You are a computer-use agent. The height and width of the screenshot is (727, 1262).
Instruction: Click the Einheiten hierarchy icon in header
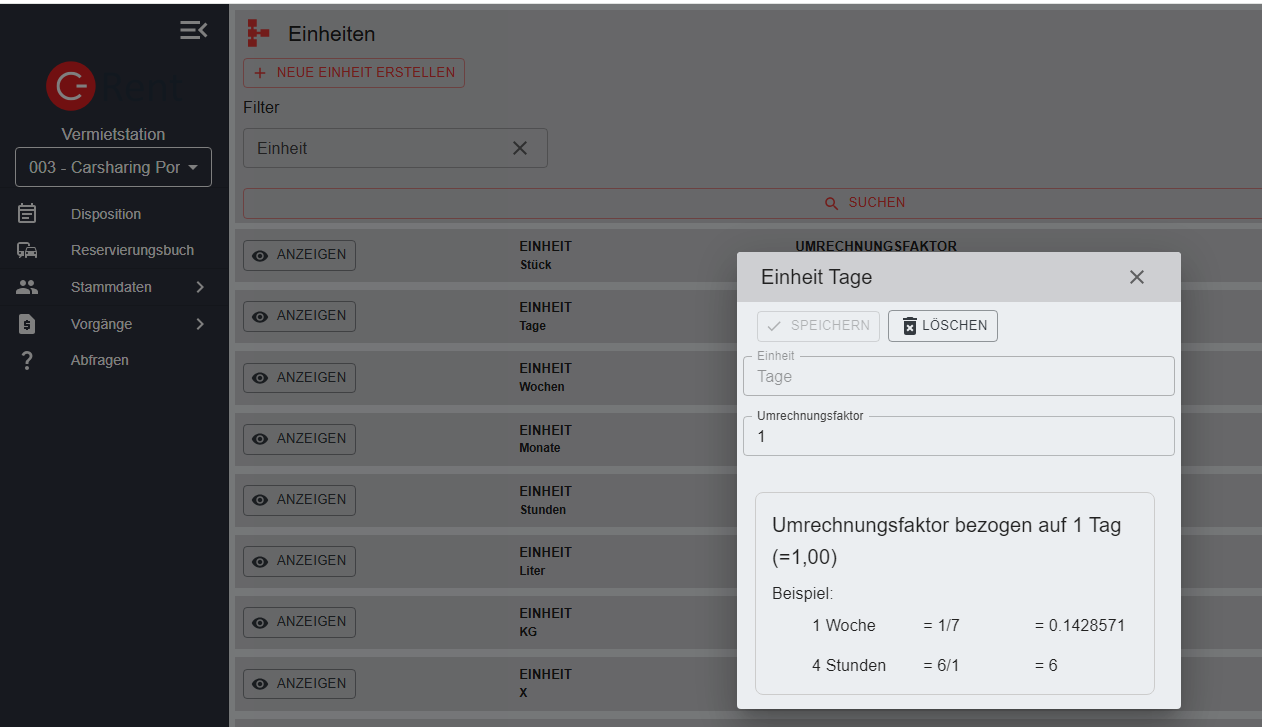pos(259,34)
